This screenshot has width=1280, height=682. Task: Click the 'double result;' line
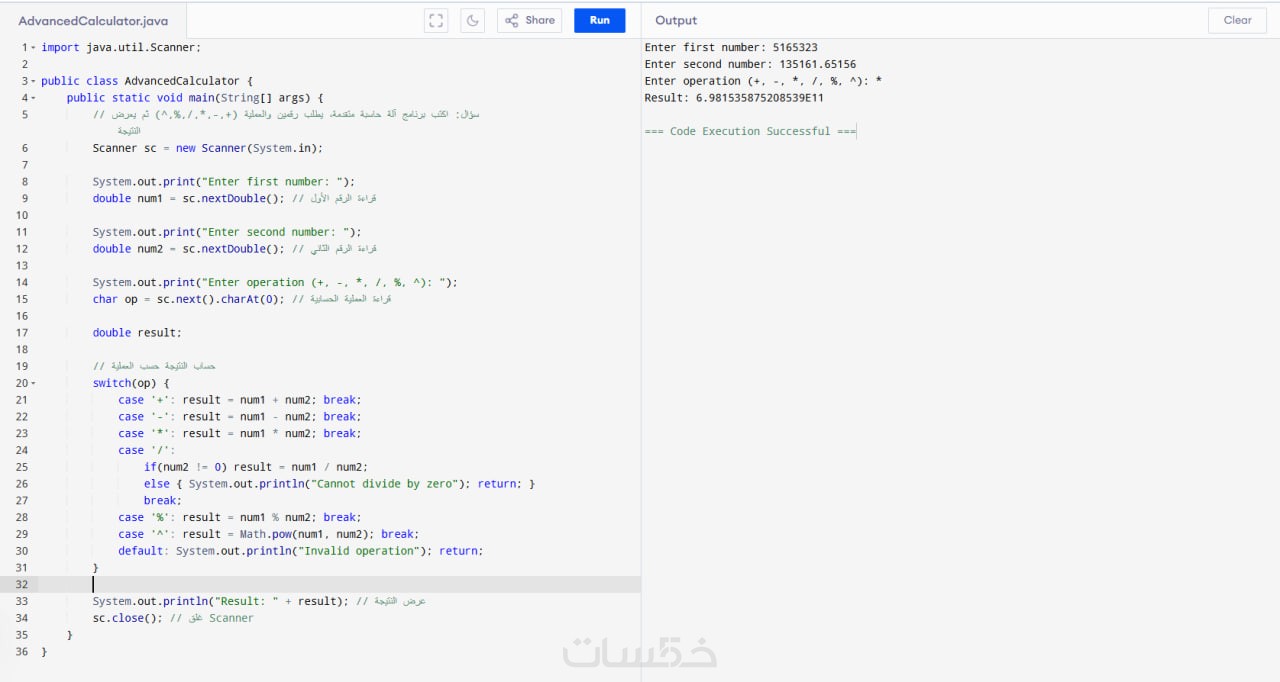tap(138, 333)
